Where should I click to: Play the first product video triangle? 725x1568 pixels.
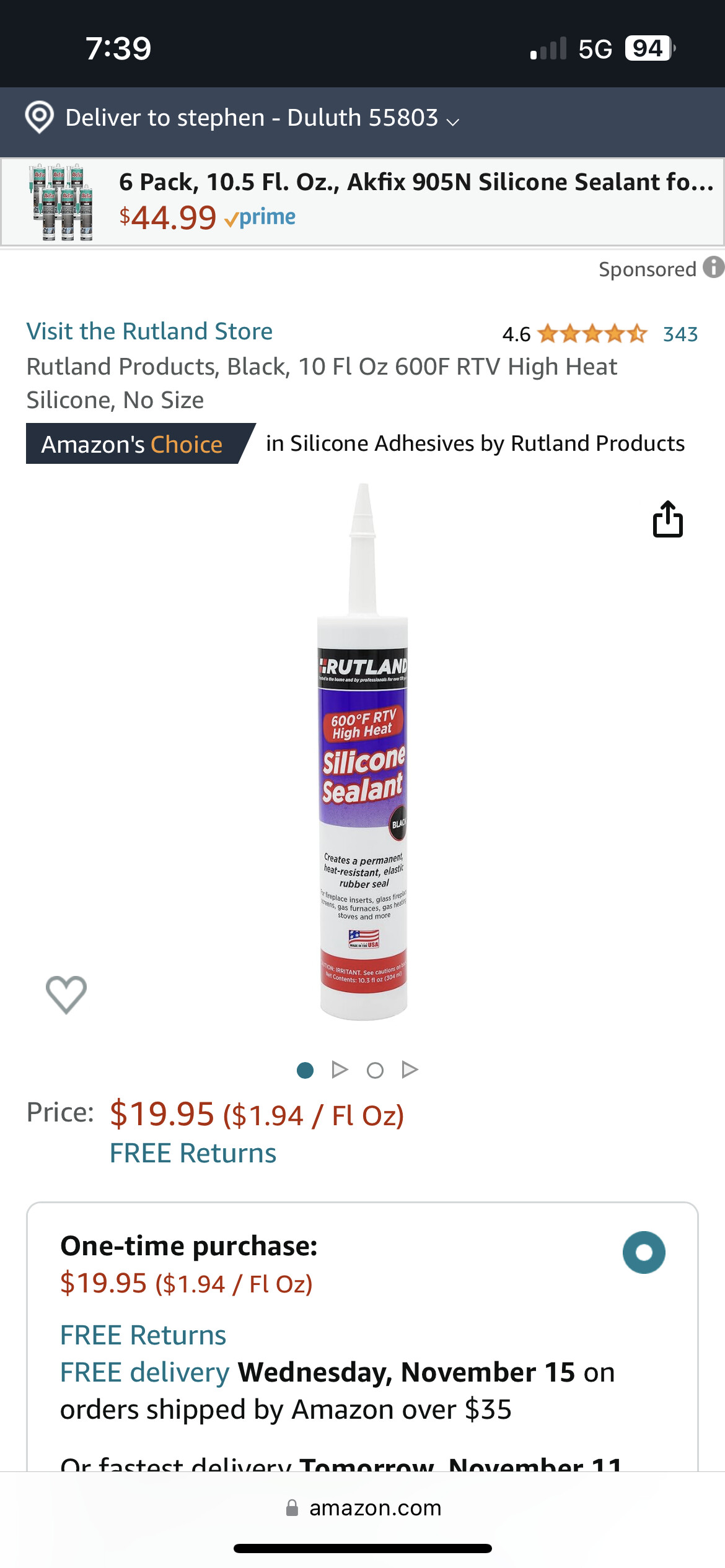[x=340, y=1069]
